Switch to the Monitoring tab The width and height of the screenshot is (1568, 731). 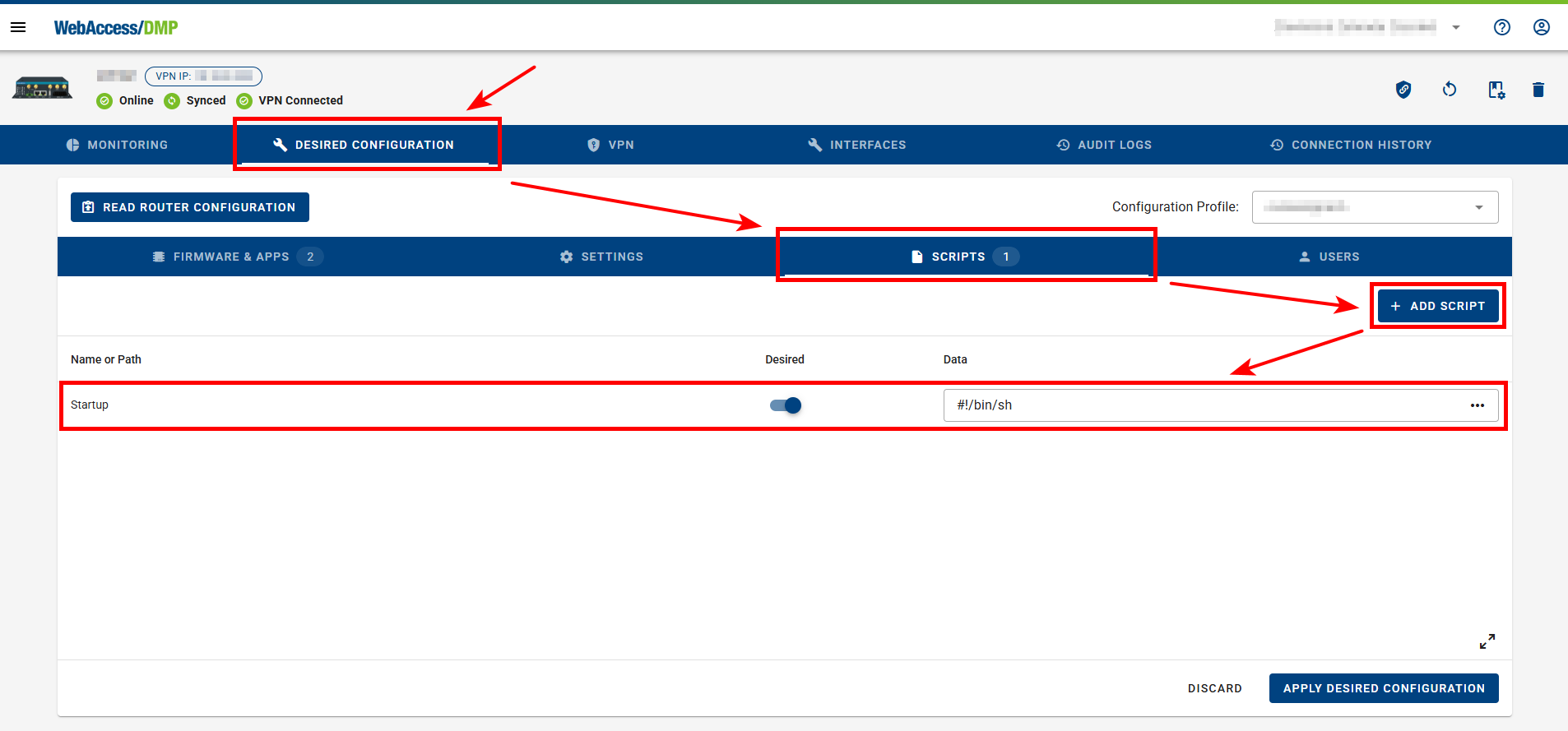(x=117, y=145)
